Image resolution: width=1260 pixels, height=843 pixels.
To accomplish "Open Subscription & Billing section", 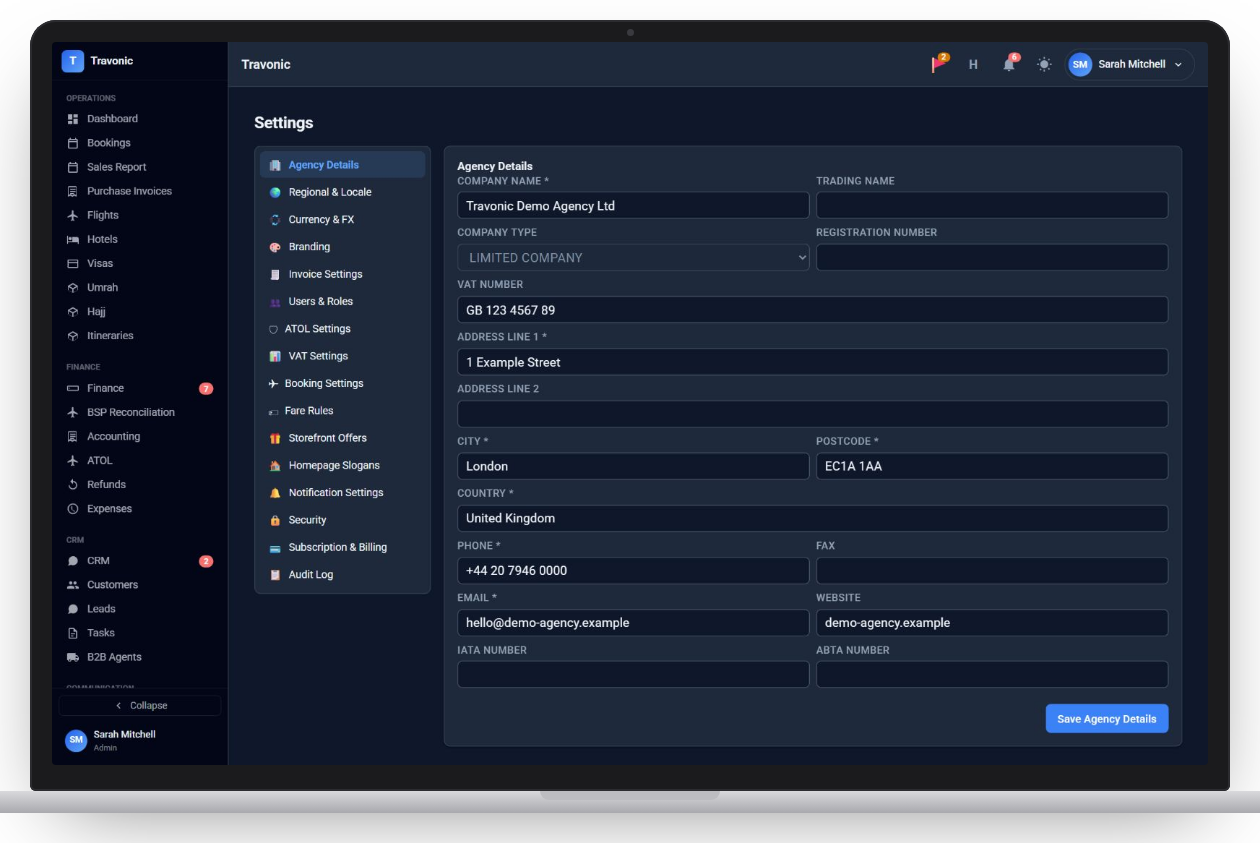I will click(343, 547).
